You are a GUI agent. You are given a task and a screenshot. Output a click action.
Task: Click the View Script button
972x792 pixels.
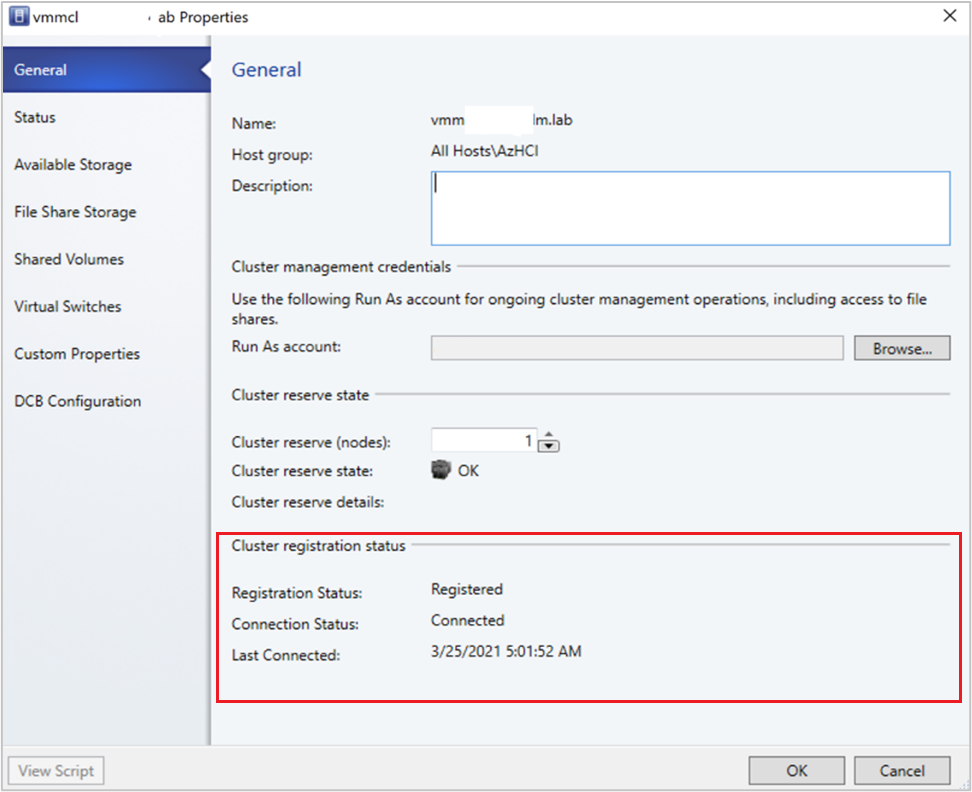(x=55, y=770)
